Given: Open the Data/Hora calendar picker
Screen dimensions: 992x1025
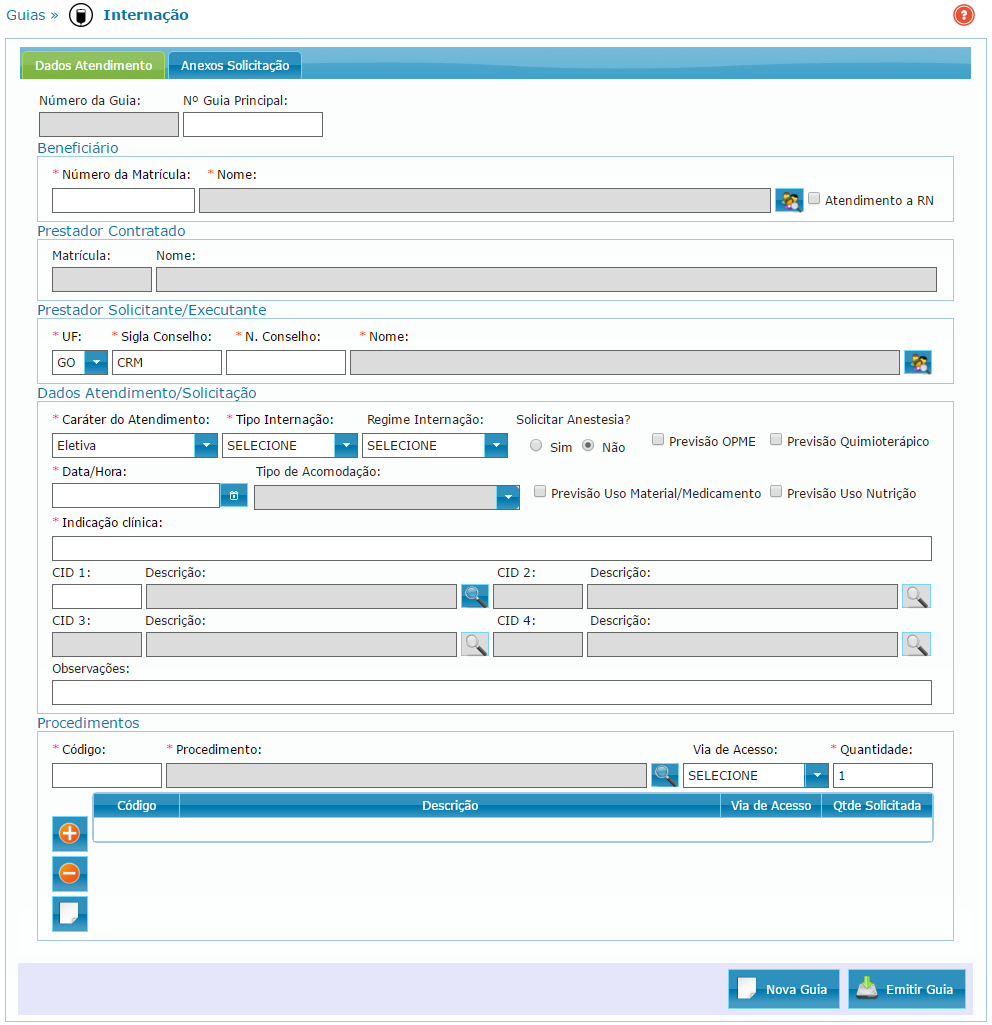Looking at the screenshot, I should click(x=234, y=495).
